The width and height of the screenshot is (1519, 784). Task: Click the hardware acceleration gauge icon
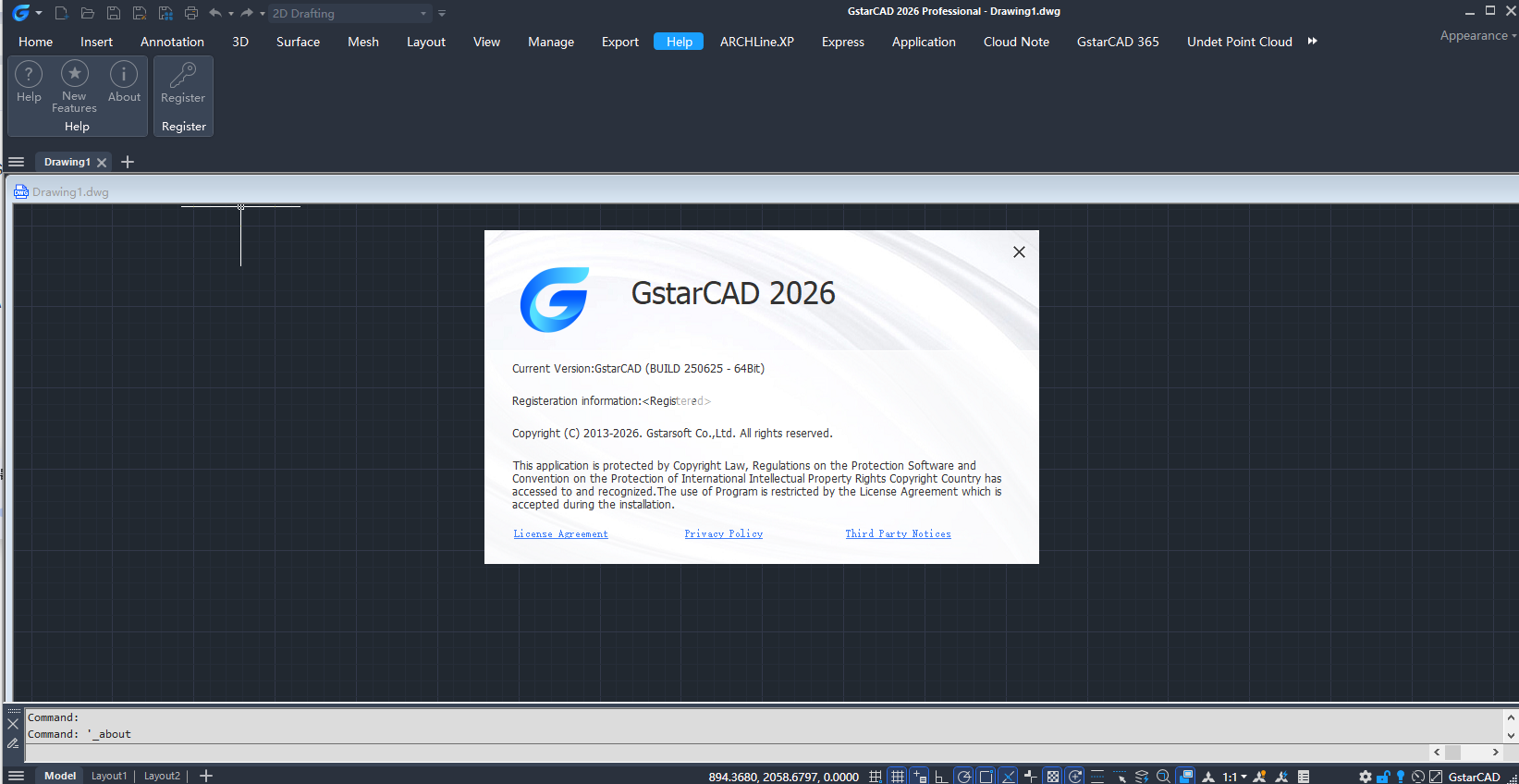[x=1418, y=777]
